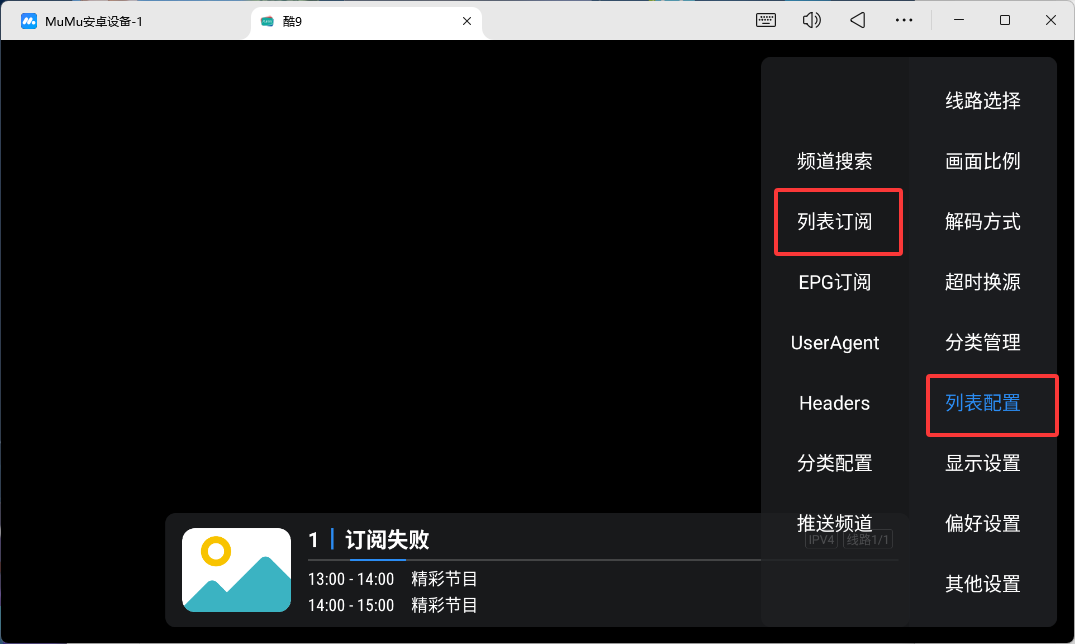
Task: Open 偏好设置 menu item
Action: click(x=982, y=523)
